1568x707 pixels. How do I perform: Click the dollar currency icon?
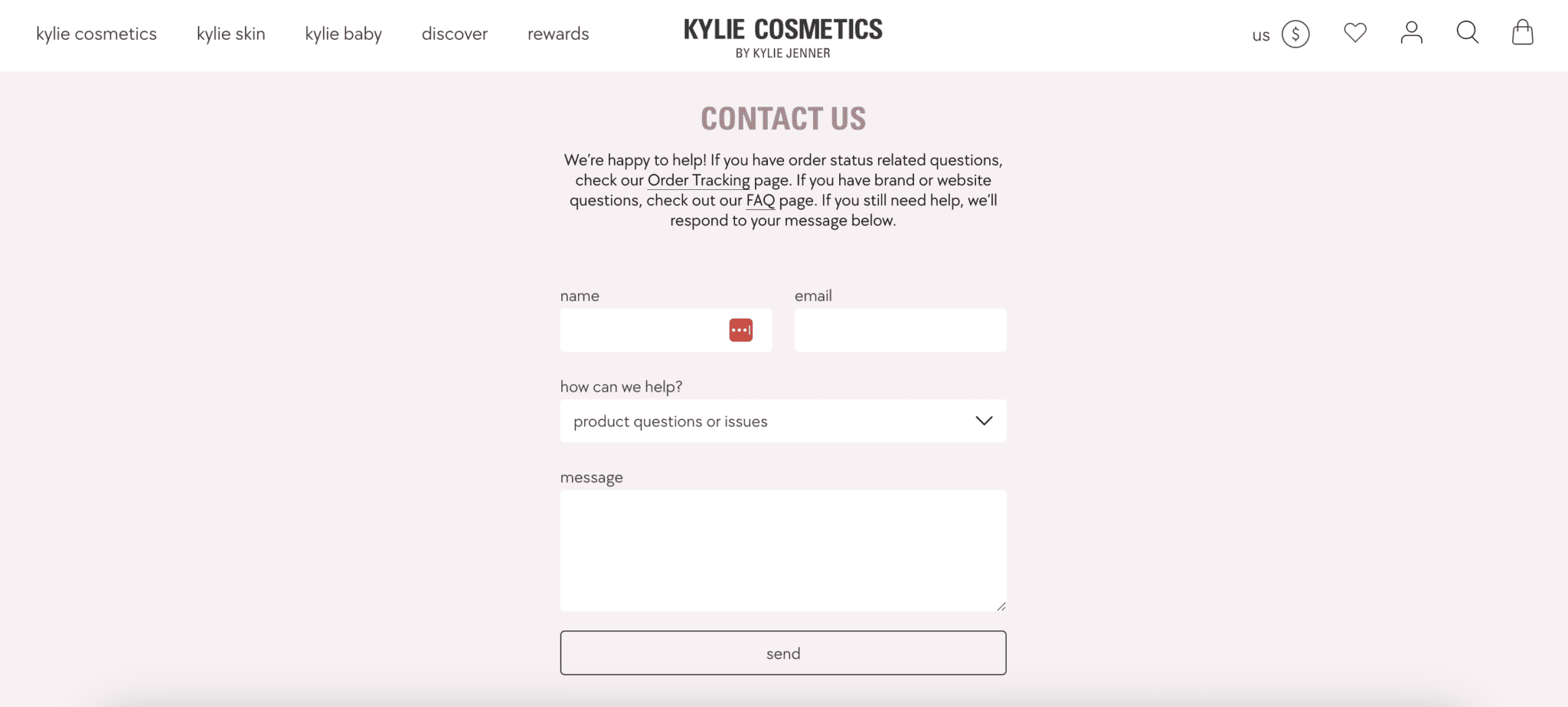click(1294, 34)
